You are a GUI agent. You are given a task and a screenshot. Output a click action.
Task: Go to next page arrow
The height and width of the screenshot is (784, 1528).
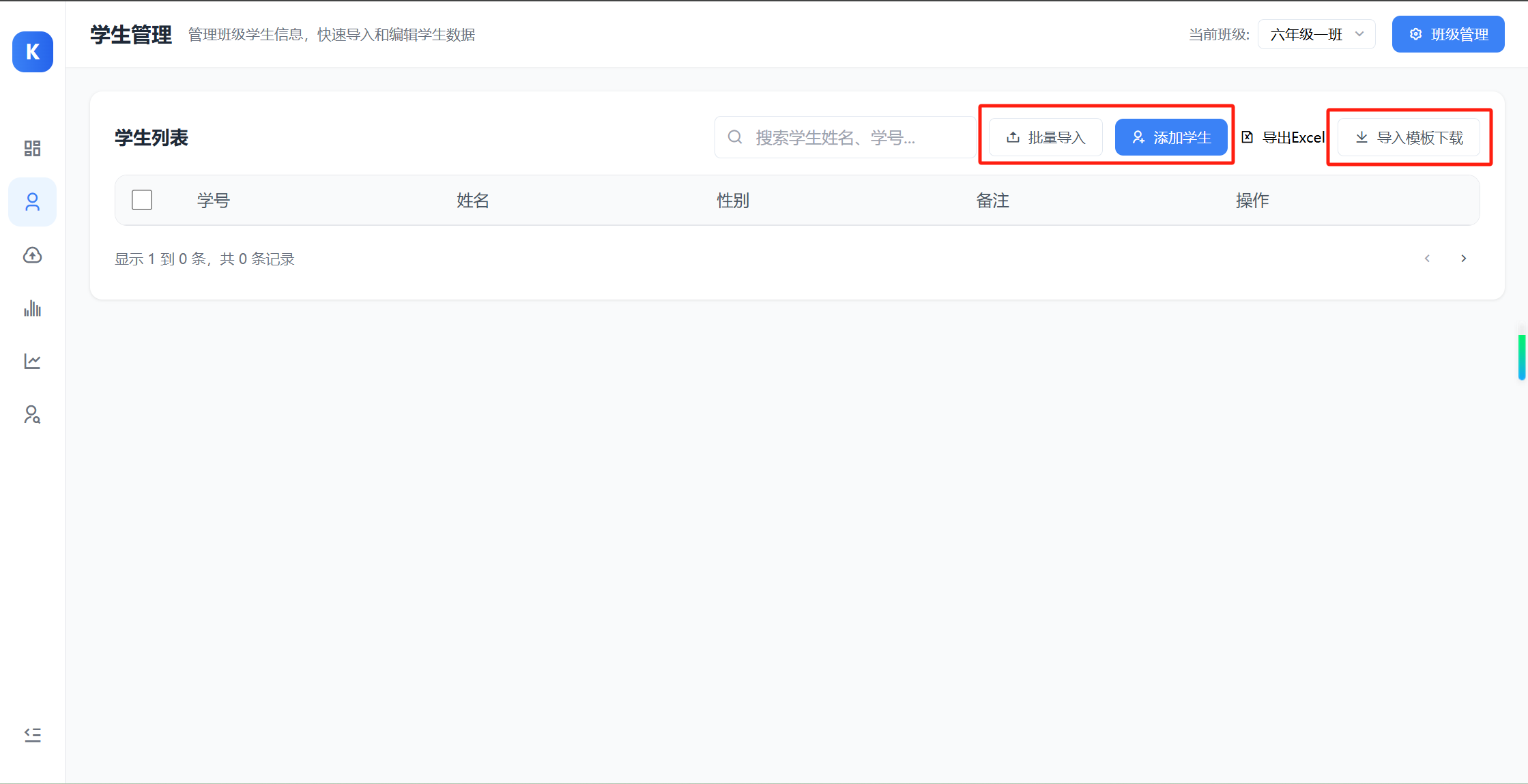tap(1463, 259)
